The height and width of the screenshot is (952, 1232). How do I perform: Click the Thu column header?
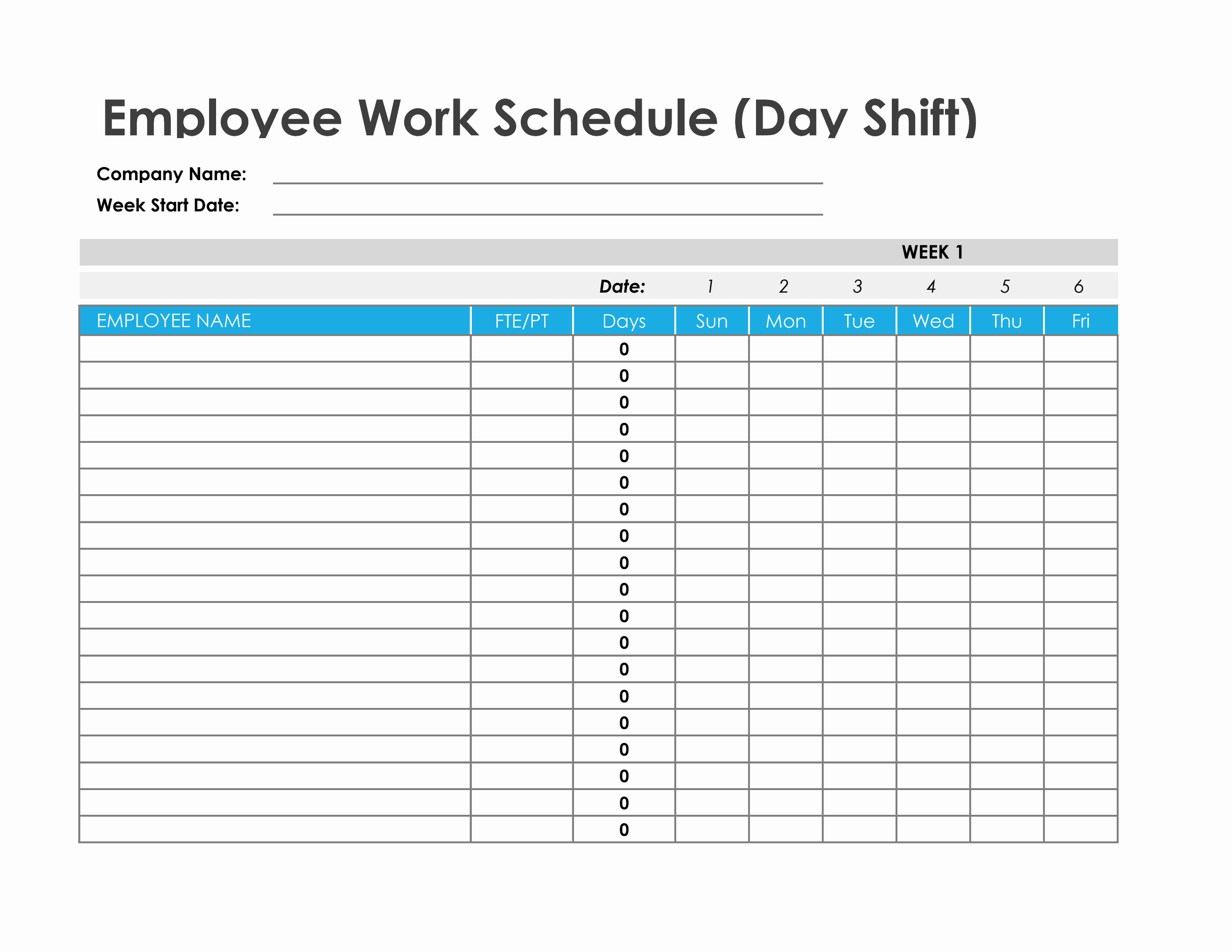pos(1007,321)
